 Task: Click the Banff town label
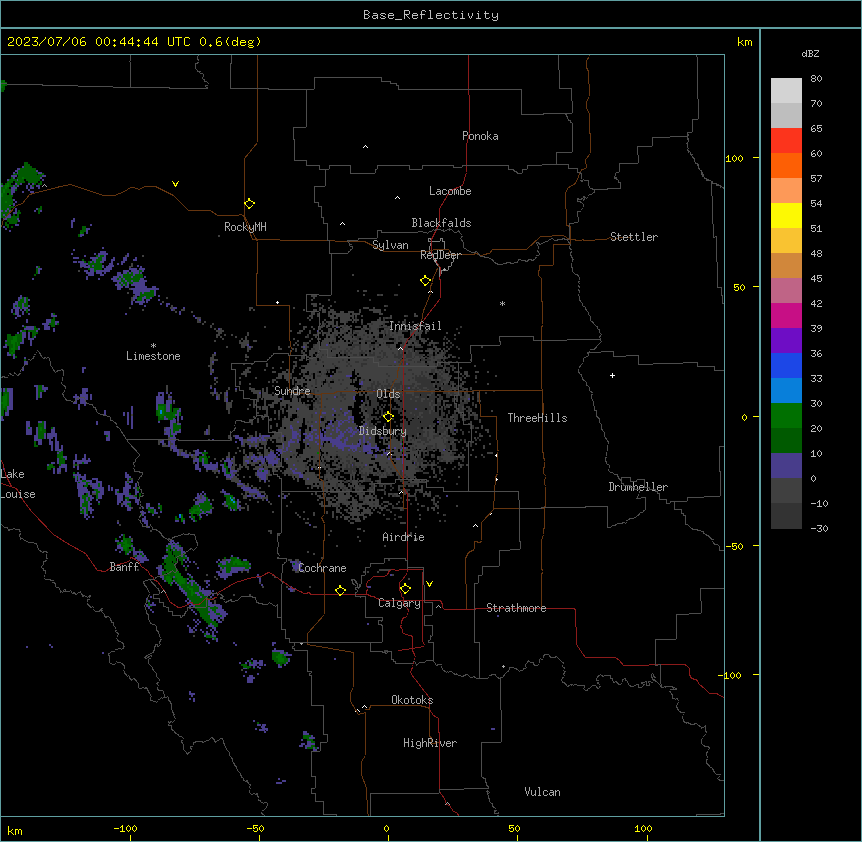[124, 567]
